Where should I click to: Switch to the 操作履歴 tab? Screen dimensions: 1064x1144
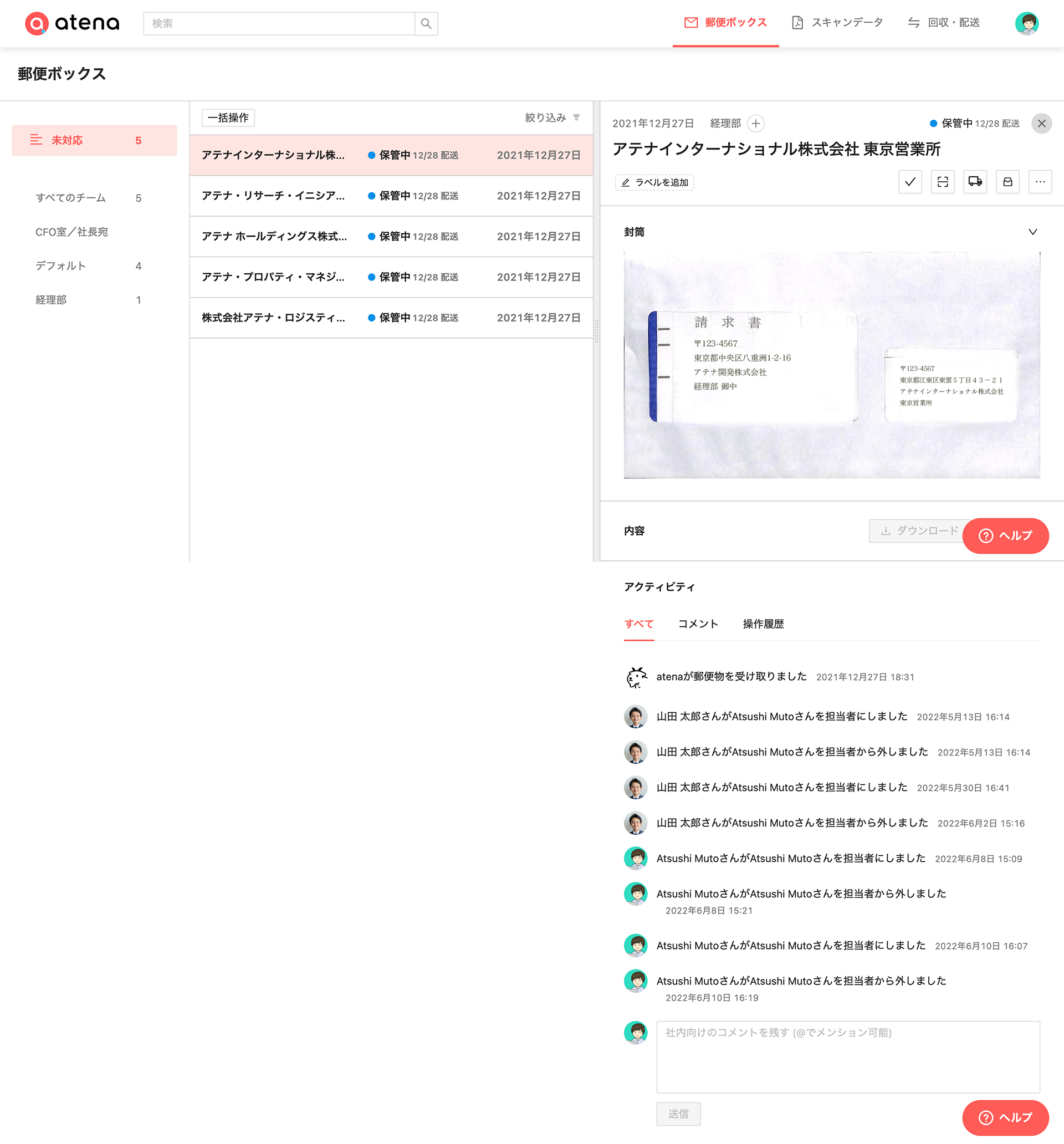[x=763, y=624]
